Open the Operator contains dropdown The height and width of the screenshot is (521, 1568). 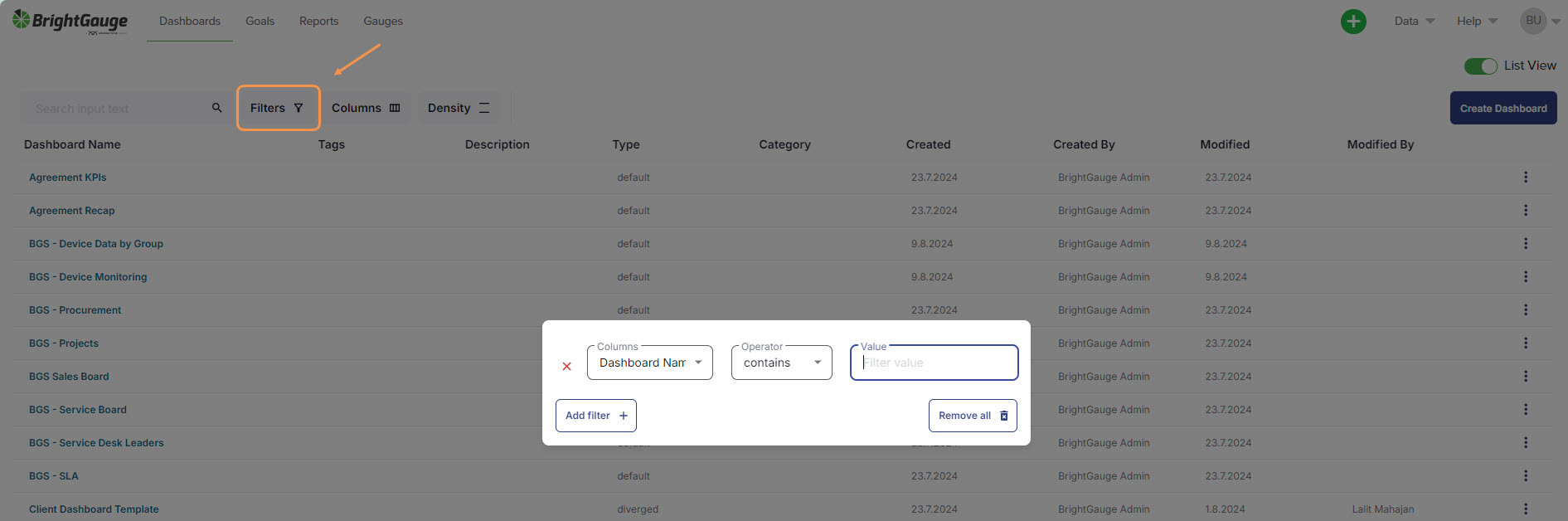[x=782, y=363]
